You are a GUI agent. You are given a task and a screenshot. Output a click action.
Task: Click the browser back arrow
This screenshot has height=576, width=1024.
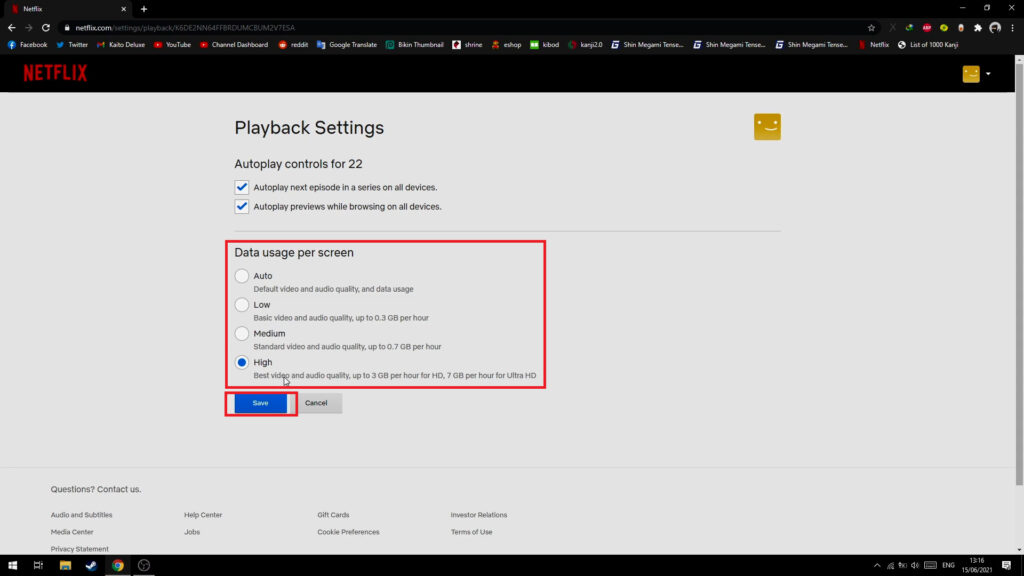[x=11, y=28]
